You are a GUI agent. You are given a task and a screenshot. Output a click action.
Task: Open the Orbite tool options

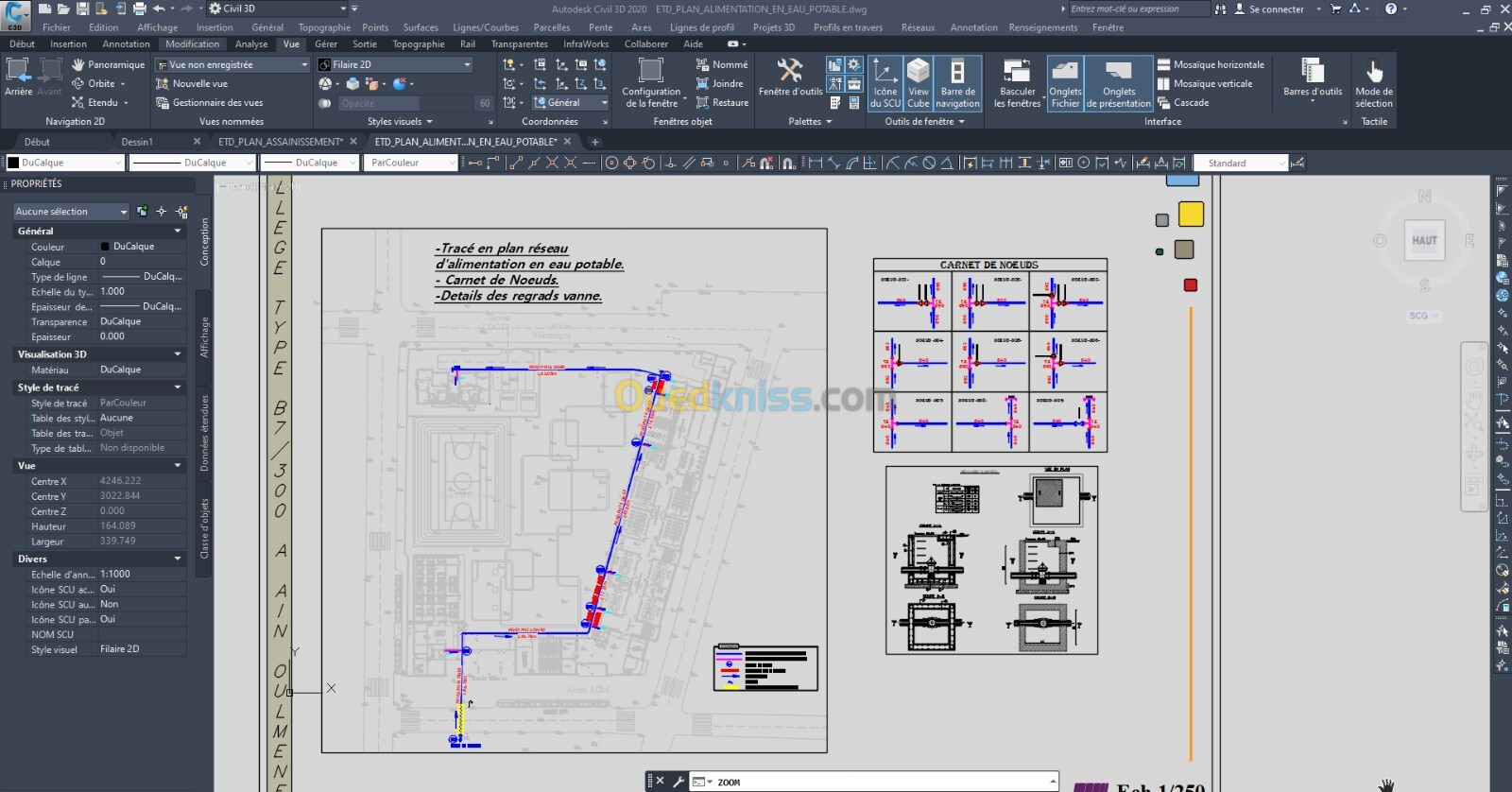click(98, 83)
